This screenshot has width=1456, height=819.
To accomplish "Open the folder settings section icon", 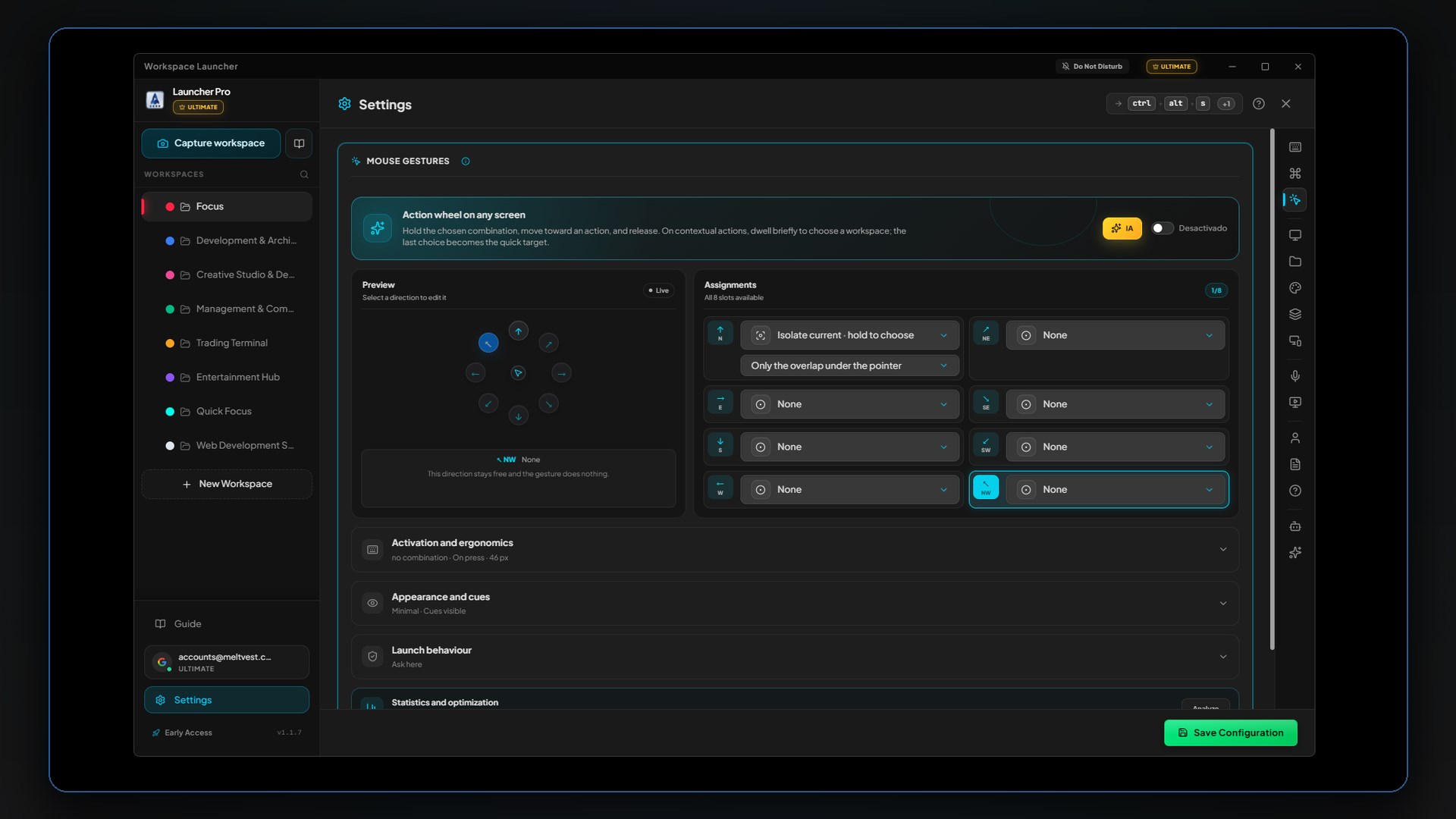I will click(x=1294, y=262).
